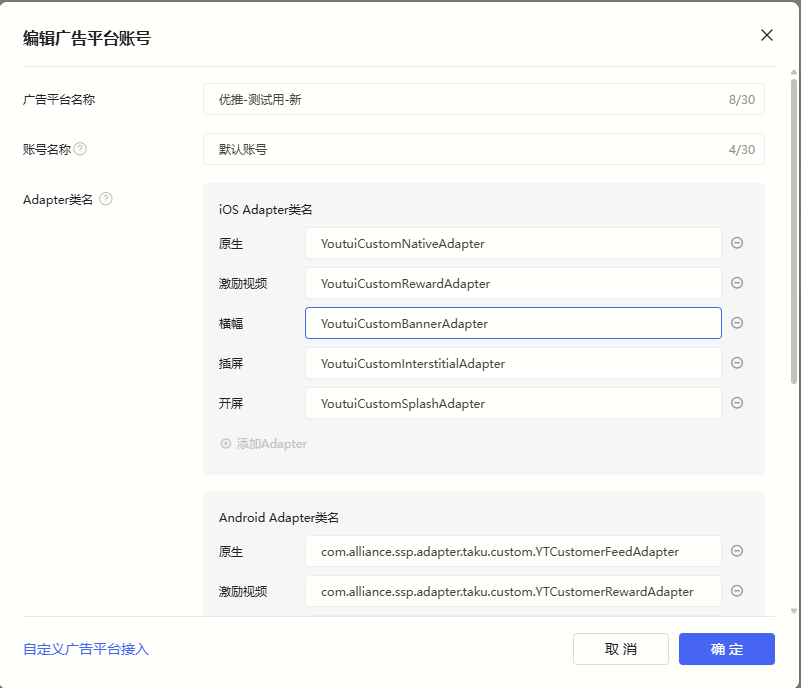Image resolution: width=801 pixels, height=688 pixels.
Task: Close the 编辑广告平台账号 dialog
Action: click(766, 35)
